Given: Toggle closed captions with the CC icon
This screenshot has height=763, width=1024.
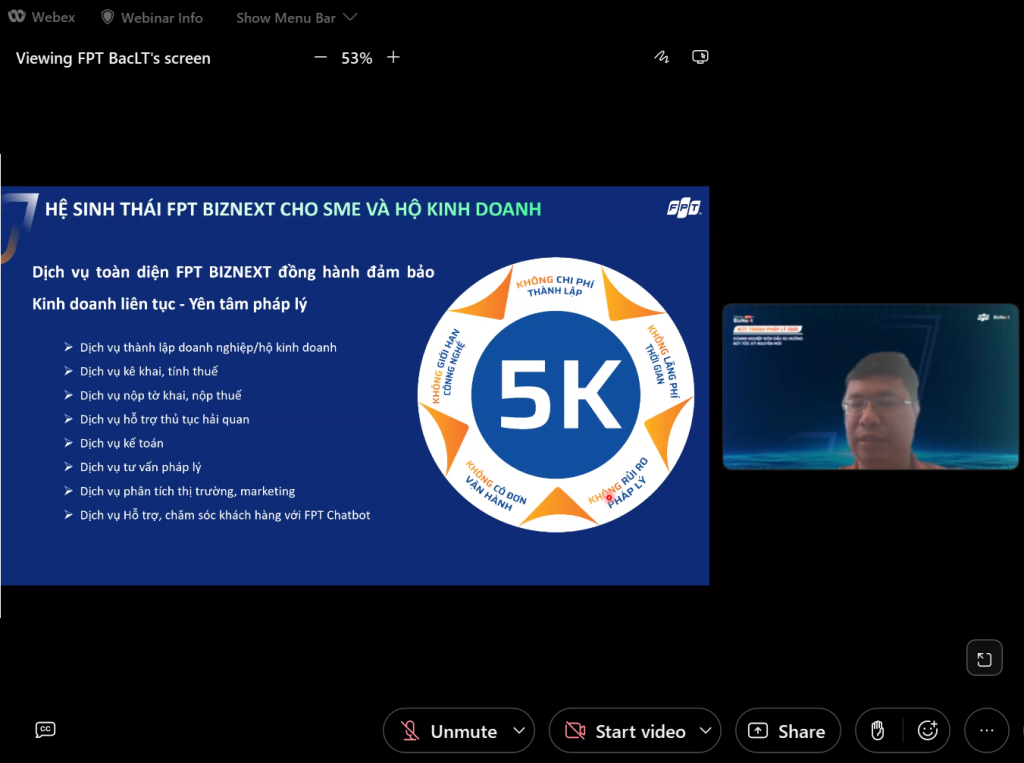Looking at the screenshot, I should click(x=45, y=730).
